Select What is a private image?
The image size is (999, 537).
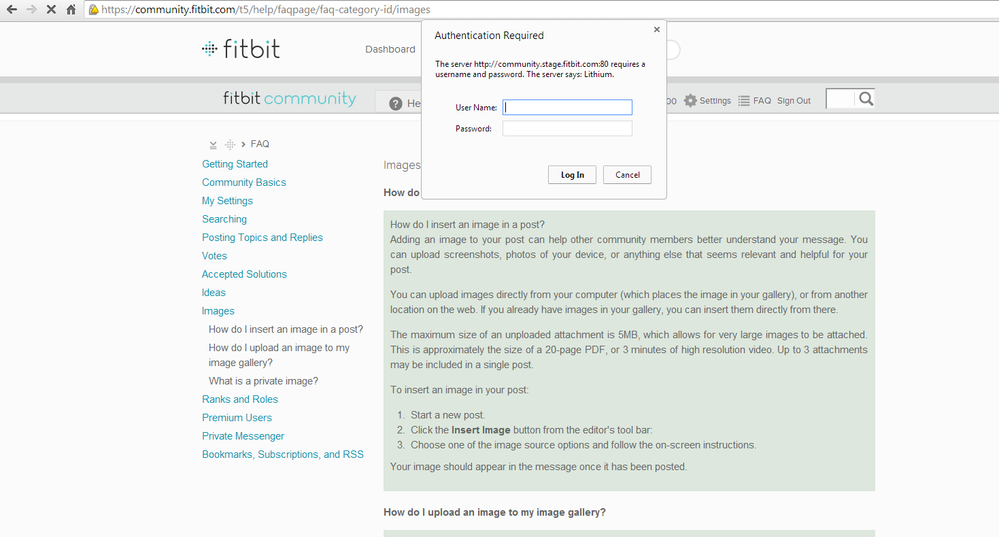coord(263,381)
